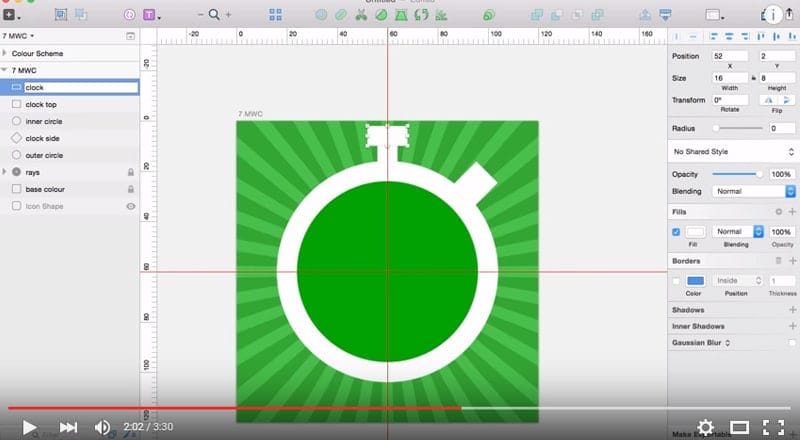Enter fullscreen mode in video player
Viewport: 800px width, 440px height.
coord(773,427)
